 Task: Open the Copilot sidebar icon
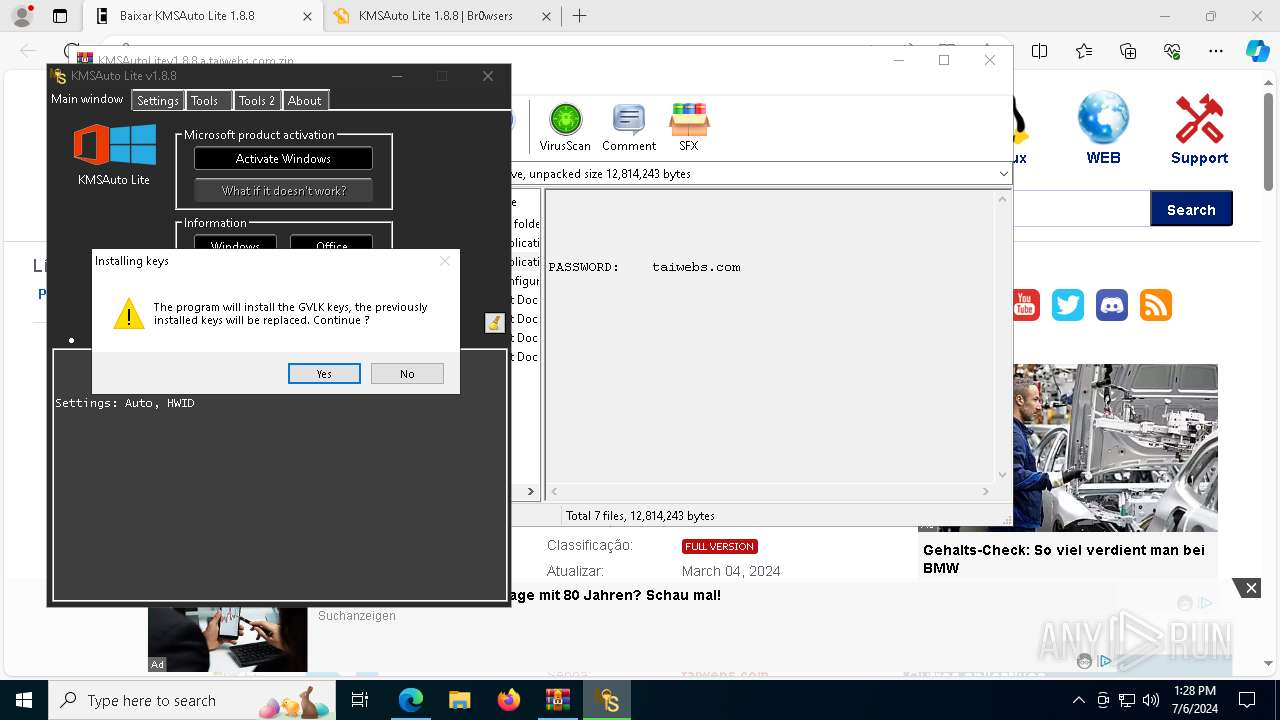[1257, 51]
